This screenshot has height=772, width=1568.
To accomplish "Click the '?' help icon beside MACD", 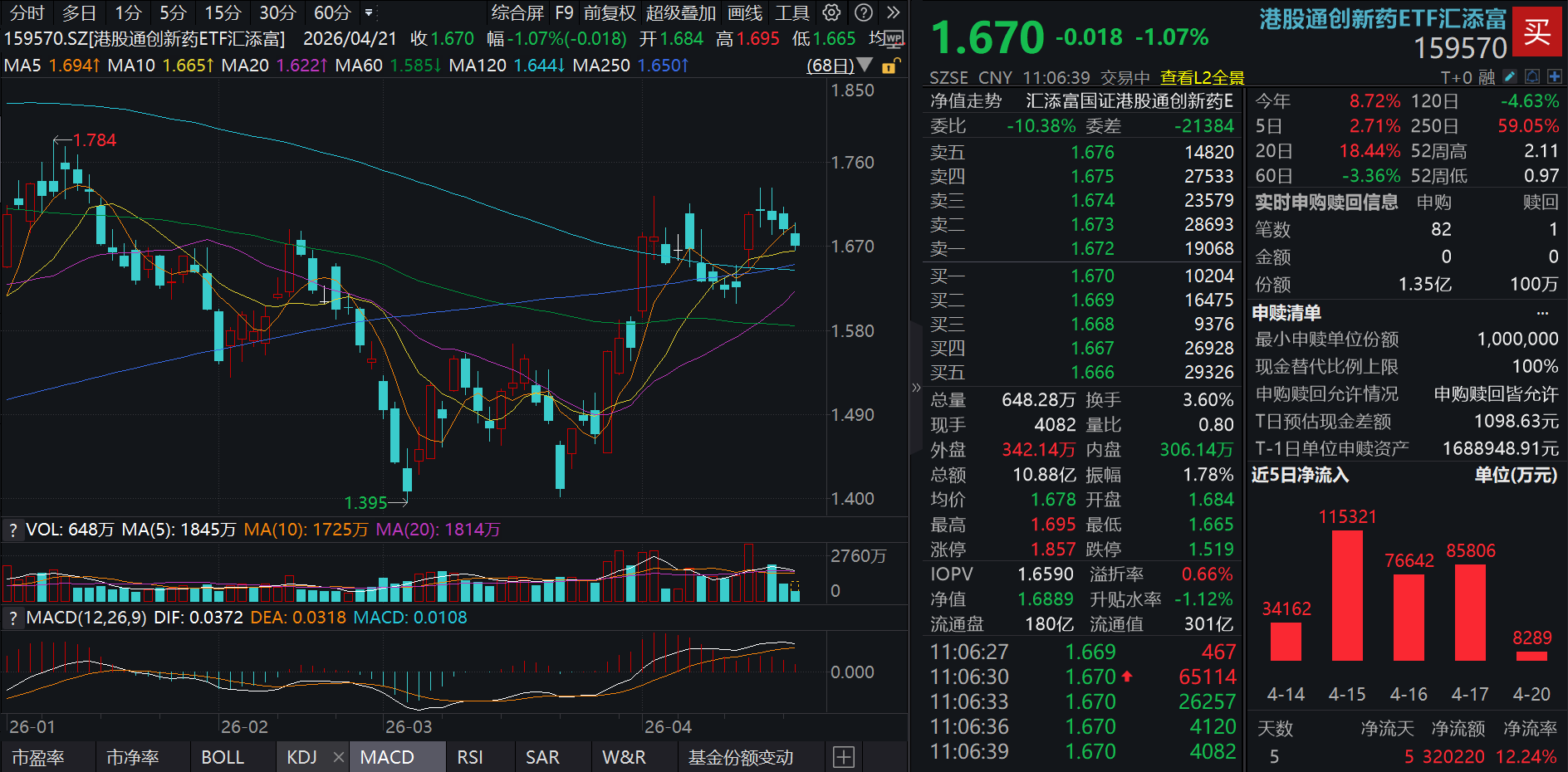I will click(12, 618).
